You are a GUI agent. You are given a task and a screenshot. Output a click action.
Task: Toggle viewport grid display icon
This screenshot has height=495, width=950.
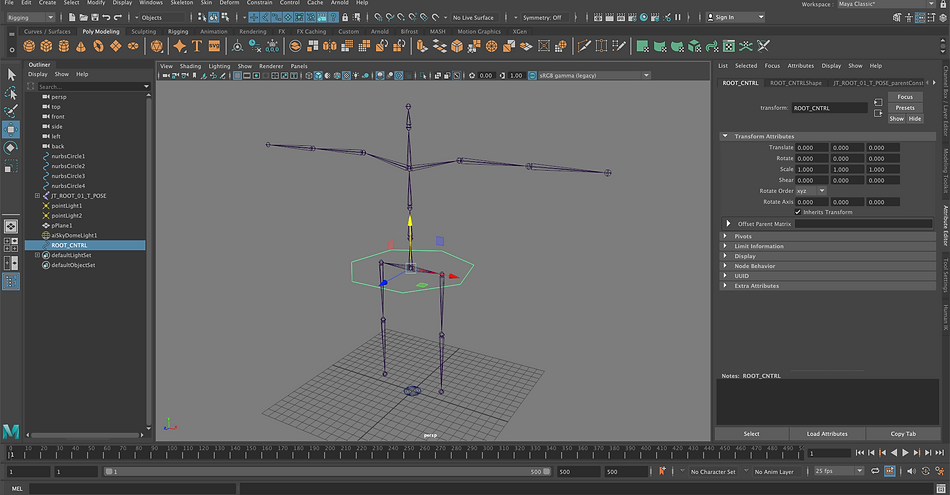point(238,76)
